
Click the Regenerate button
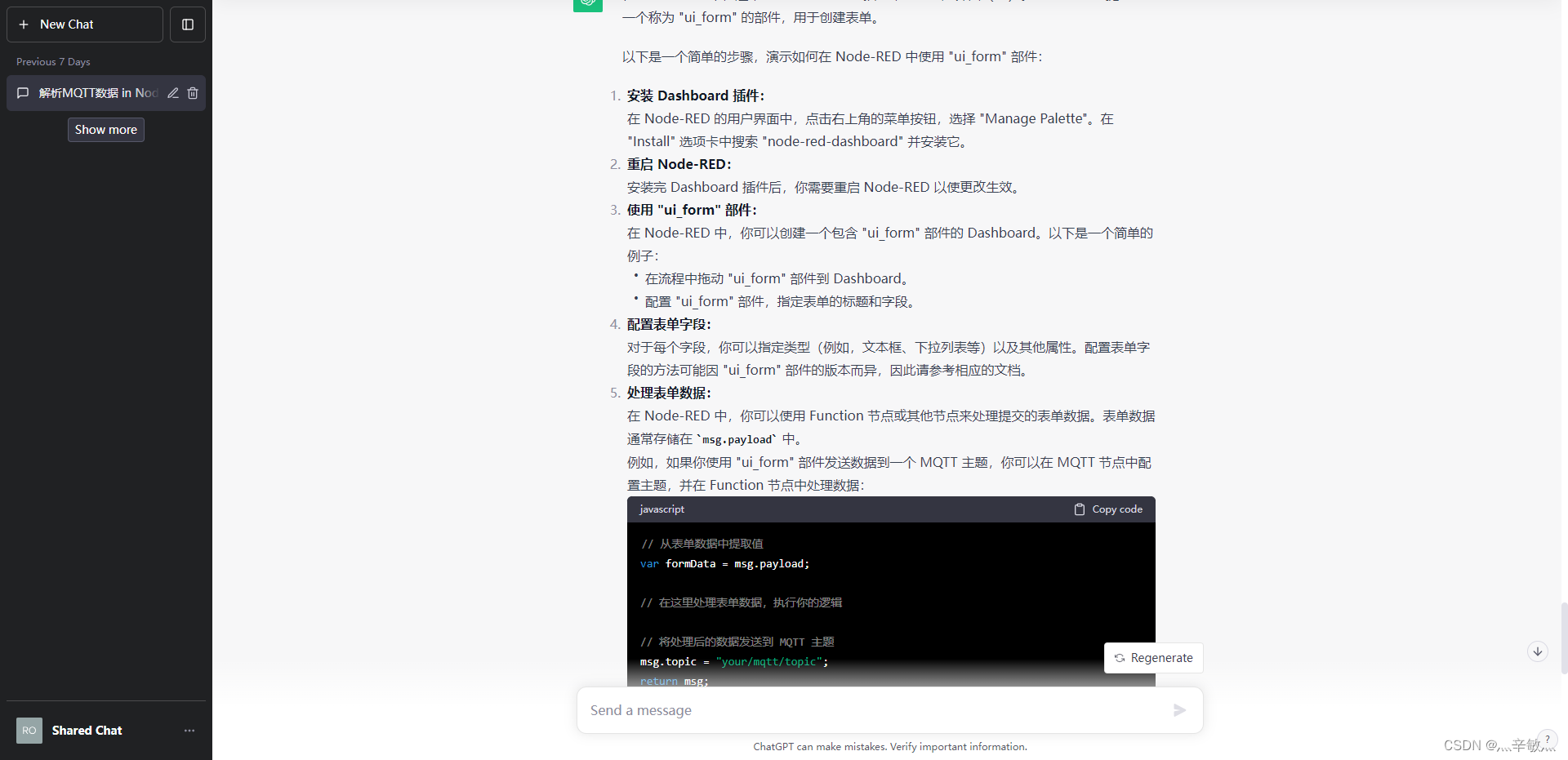coord(1152,658)
